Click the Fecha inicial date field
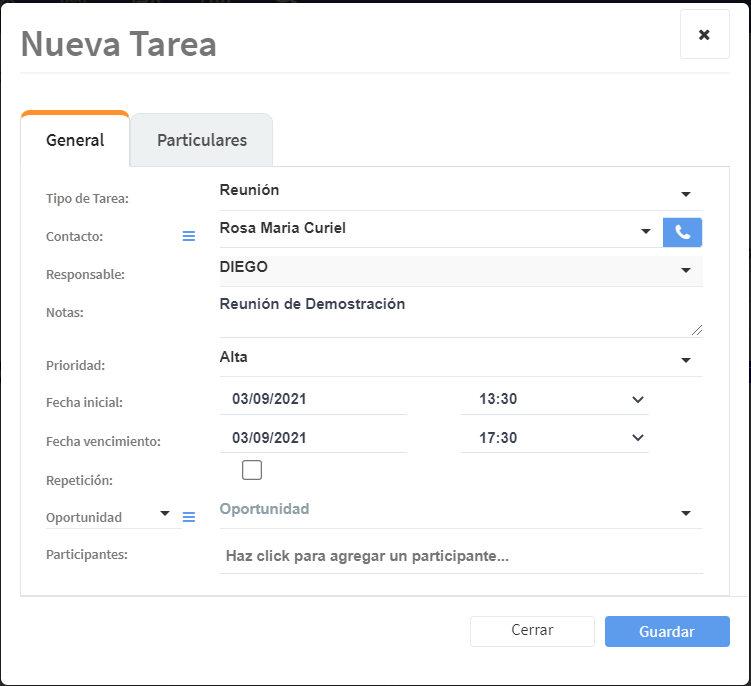751x686 pixels. 312,399
